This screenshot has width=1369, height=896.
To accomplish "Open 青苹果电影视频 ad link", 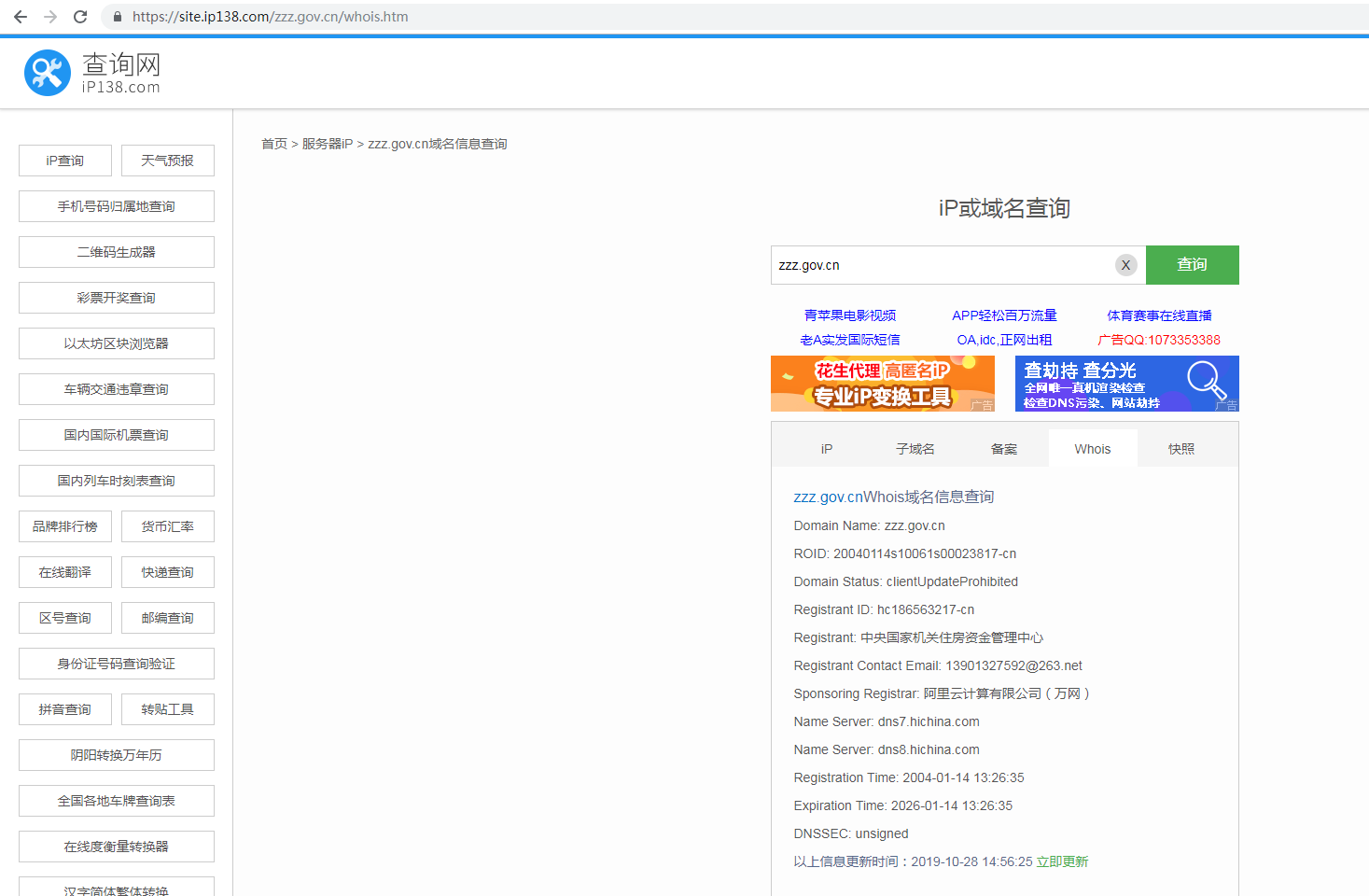I will tap(850, 315).
